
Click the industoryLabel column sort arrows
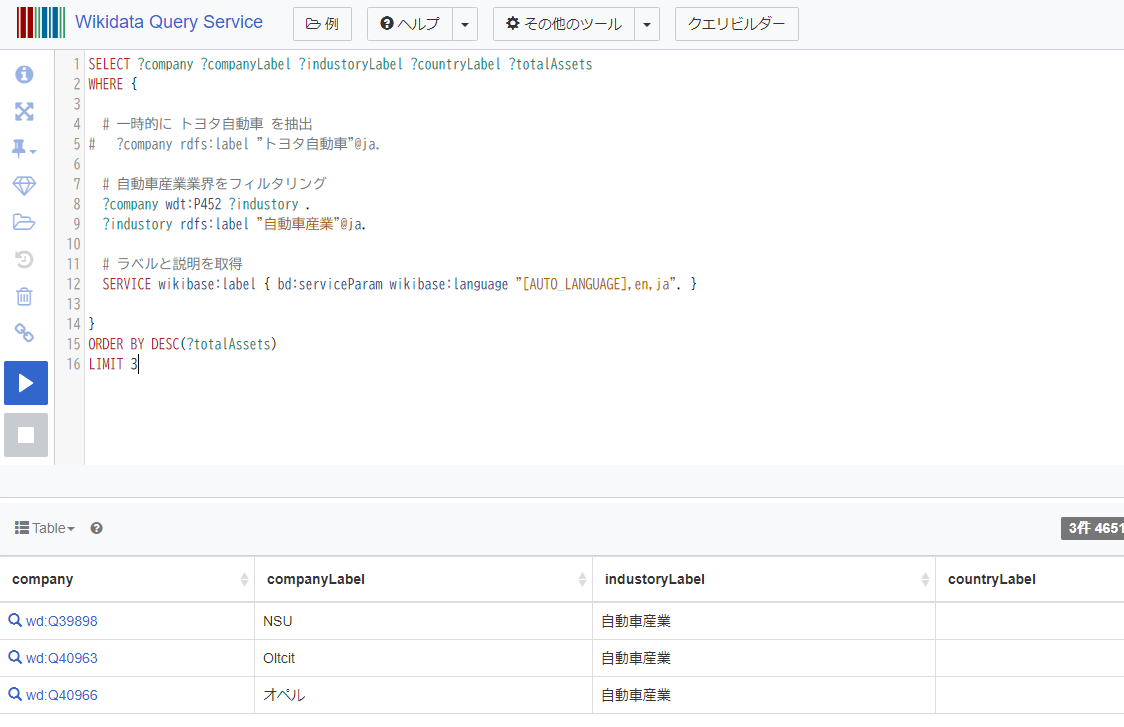click(925, 579)
